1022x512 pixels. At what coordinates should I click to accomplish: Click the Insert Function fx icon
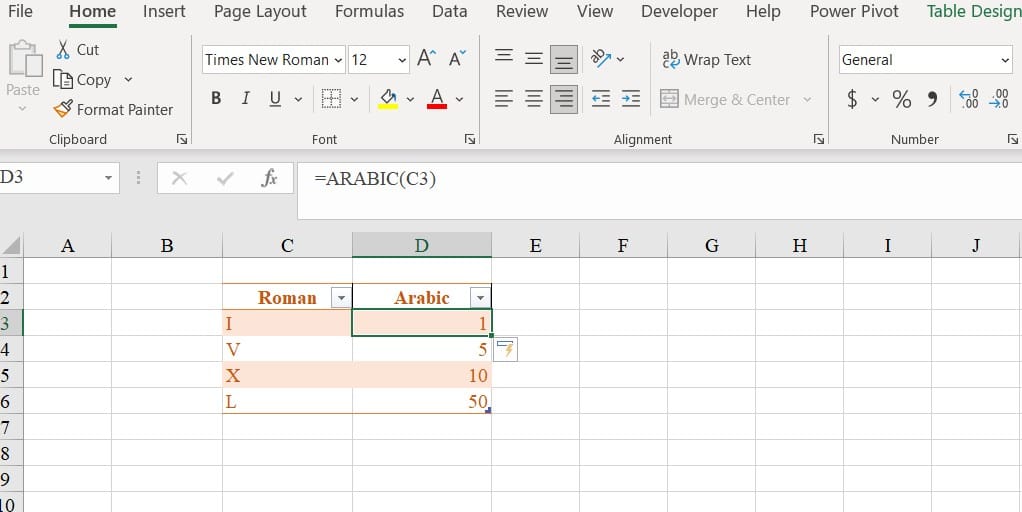coord(269,178)
